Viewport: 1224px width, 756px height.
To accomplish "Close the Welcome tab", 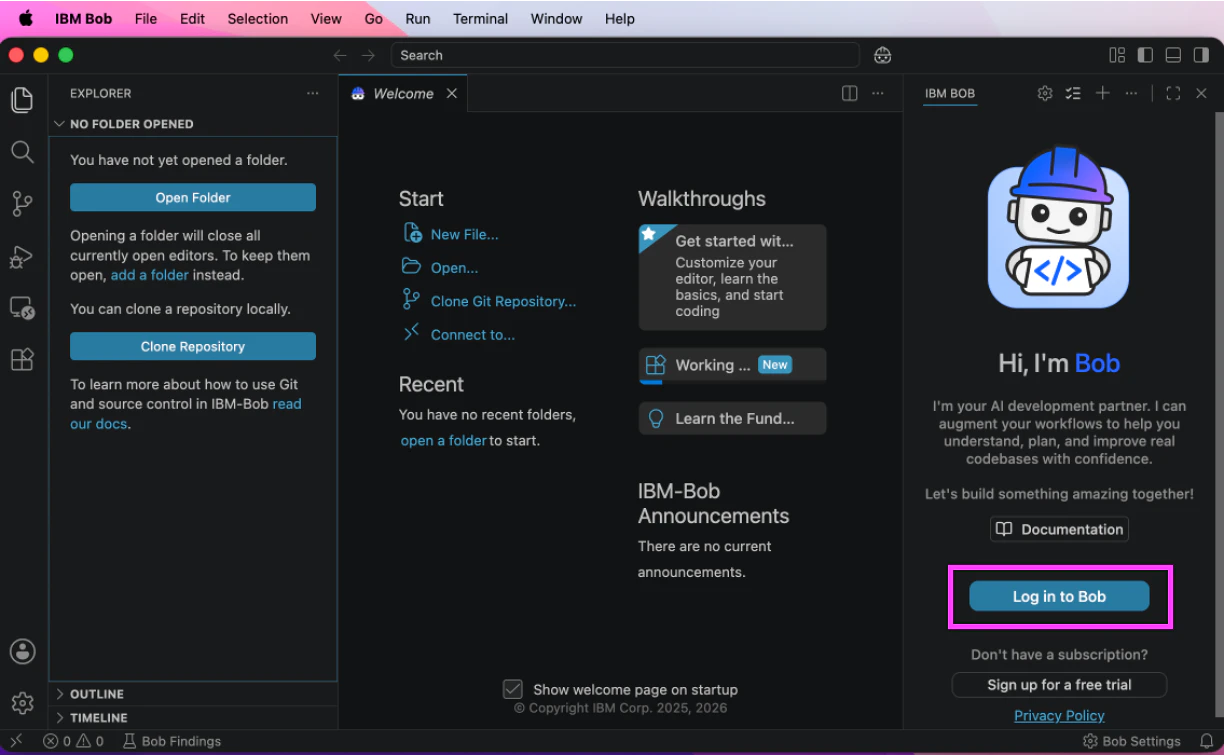I will (x=451, y=93).
